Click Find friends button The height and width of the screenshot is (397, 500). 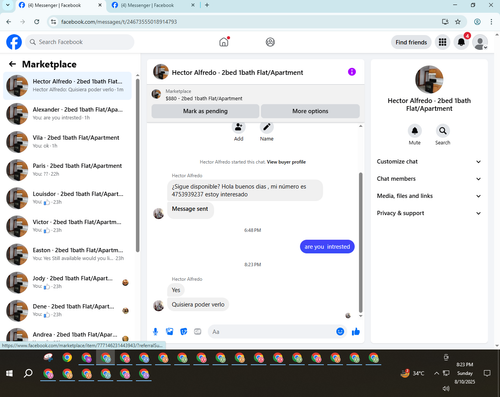411,42
